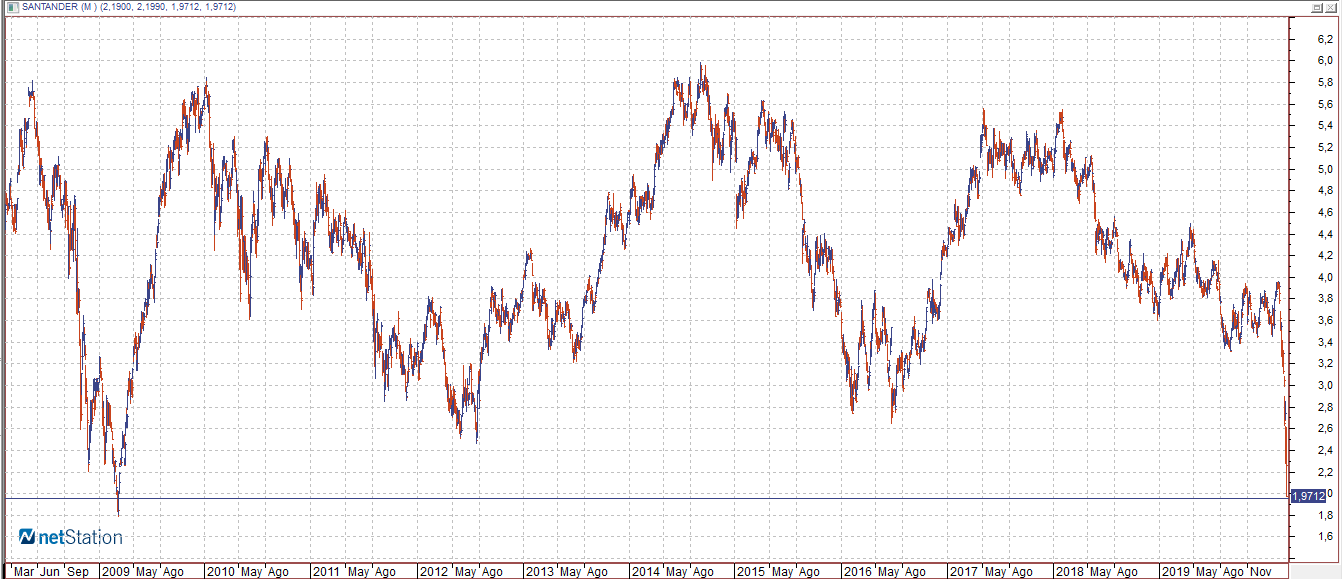Select the 2009 label on time axis
The height and width of the screenshot is (579, 1343).
pyautogui.click(x=116, y=572)
